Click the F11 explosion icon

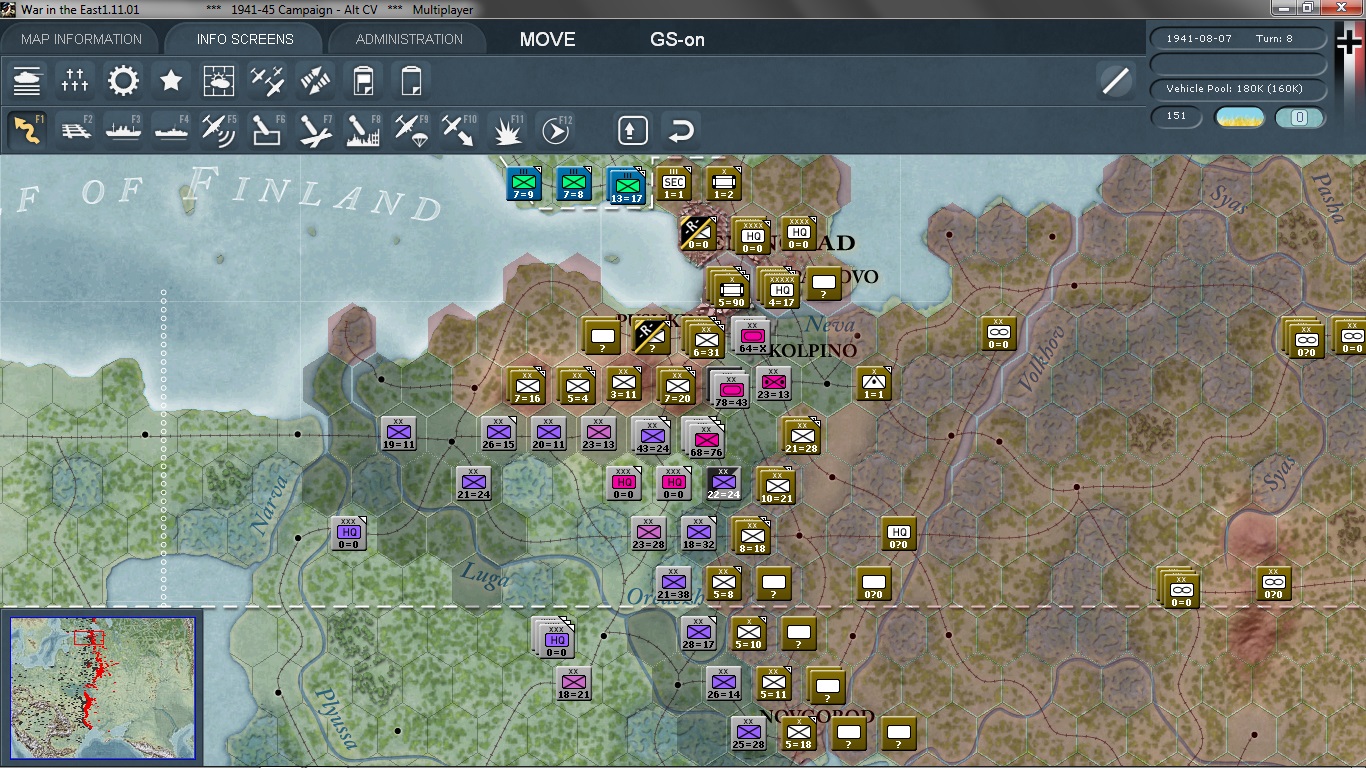[x=507, y=130]
